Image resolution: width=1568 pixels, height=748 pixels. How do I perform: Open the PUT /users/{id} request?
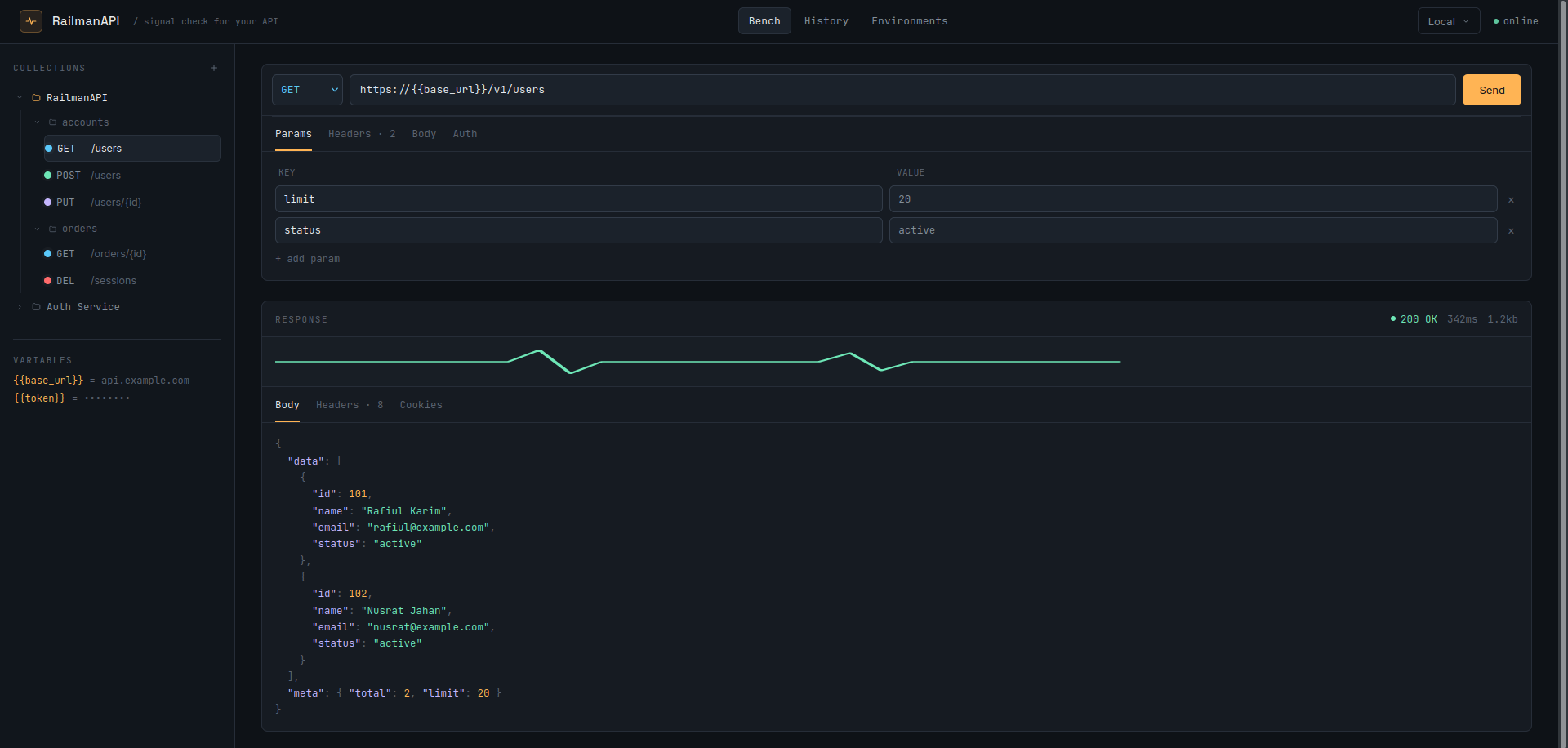pyautogui.click(x=132, y=203)
